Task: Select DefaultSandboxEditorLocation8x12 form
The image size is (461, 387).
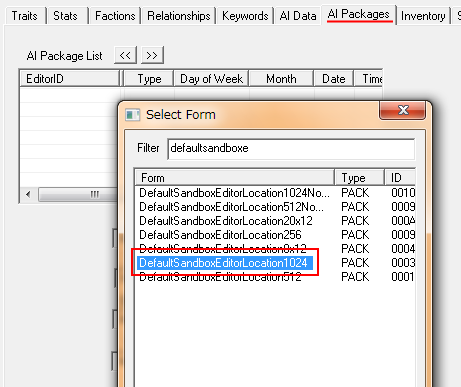Action: coord(222,248)
